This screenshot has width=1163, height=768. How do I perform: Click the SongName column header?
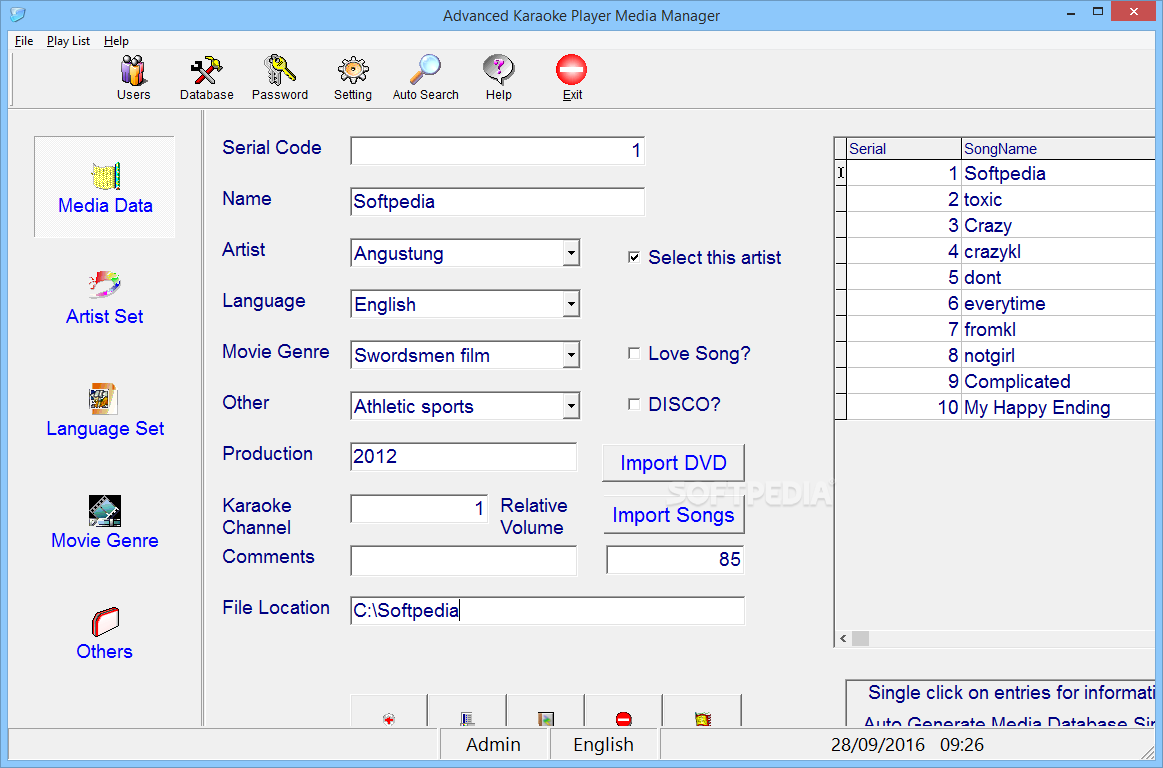[x=1058, y=148]
